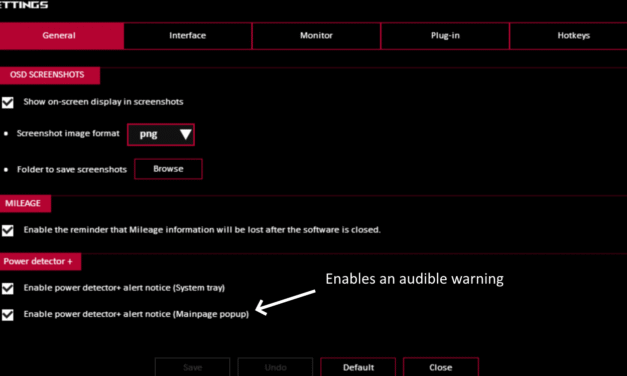Close the settings dialog
The image size is (627, 376).
(441, 367)
